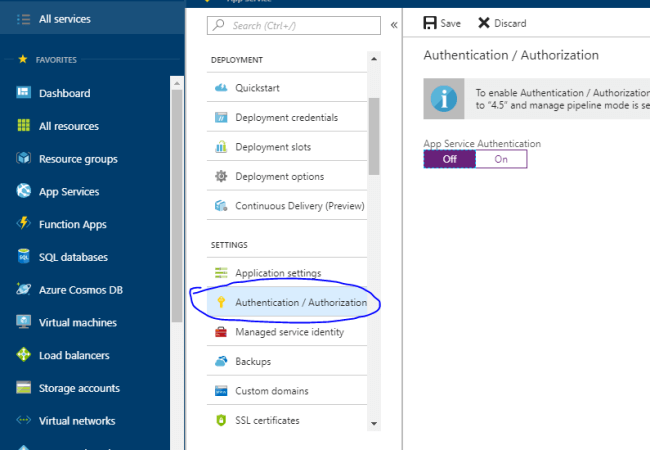Click the Discard X icon
The width and height of the screenshot is (650, 450).
[484, 23]
